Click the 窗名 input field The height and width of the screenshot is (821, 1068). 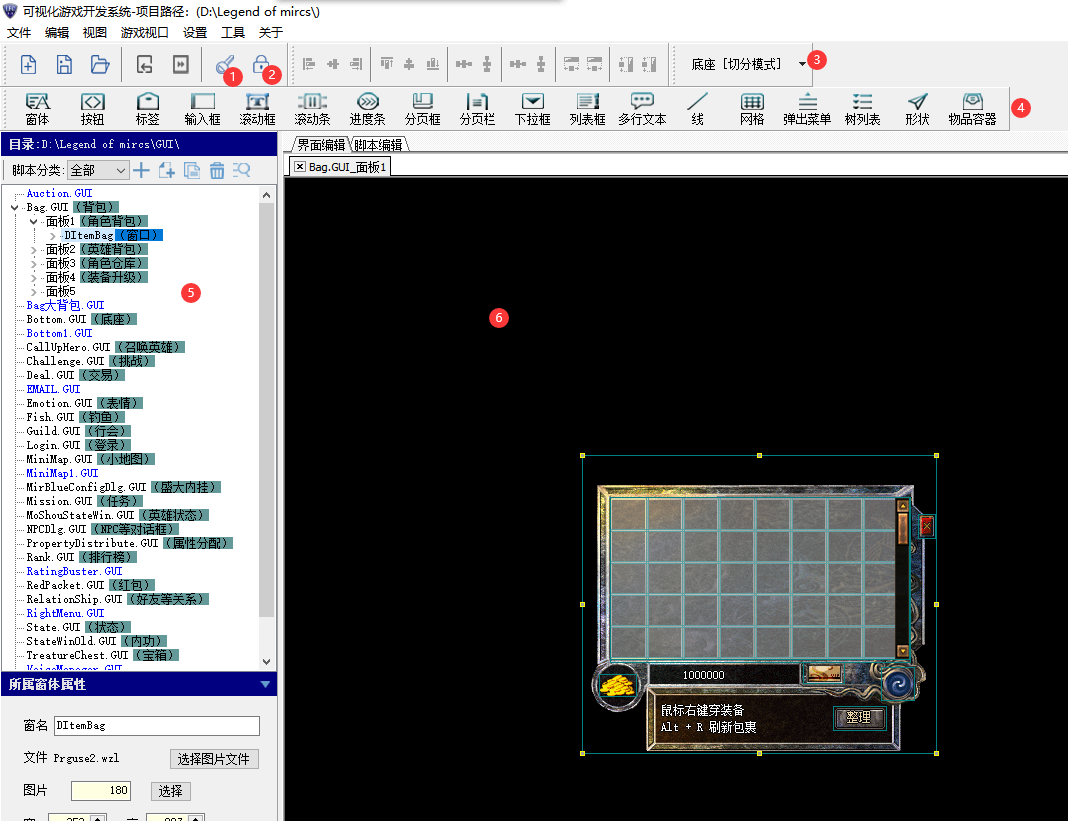[x=157, y=726]
